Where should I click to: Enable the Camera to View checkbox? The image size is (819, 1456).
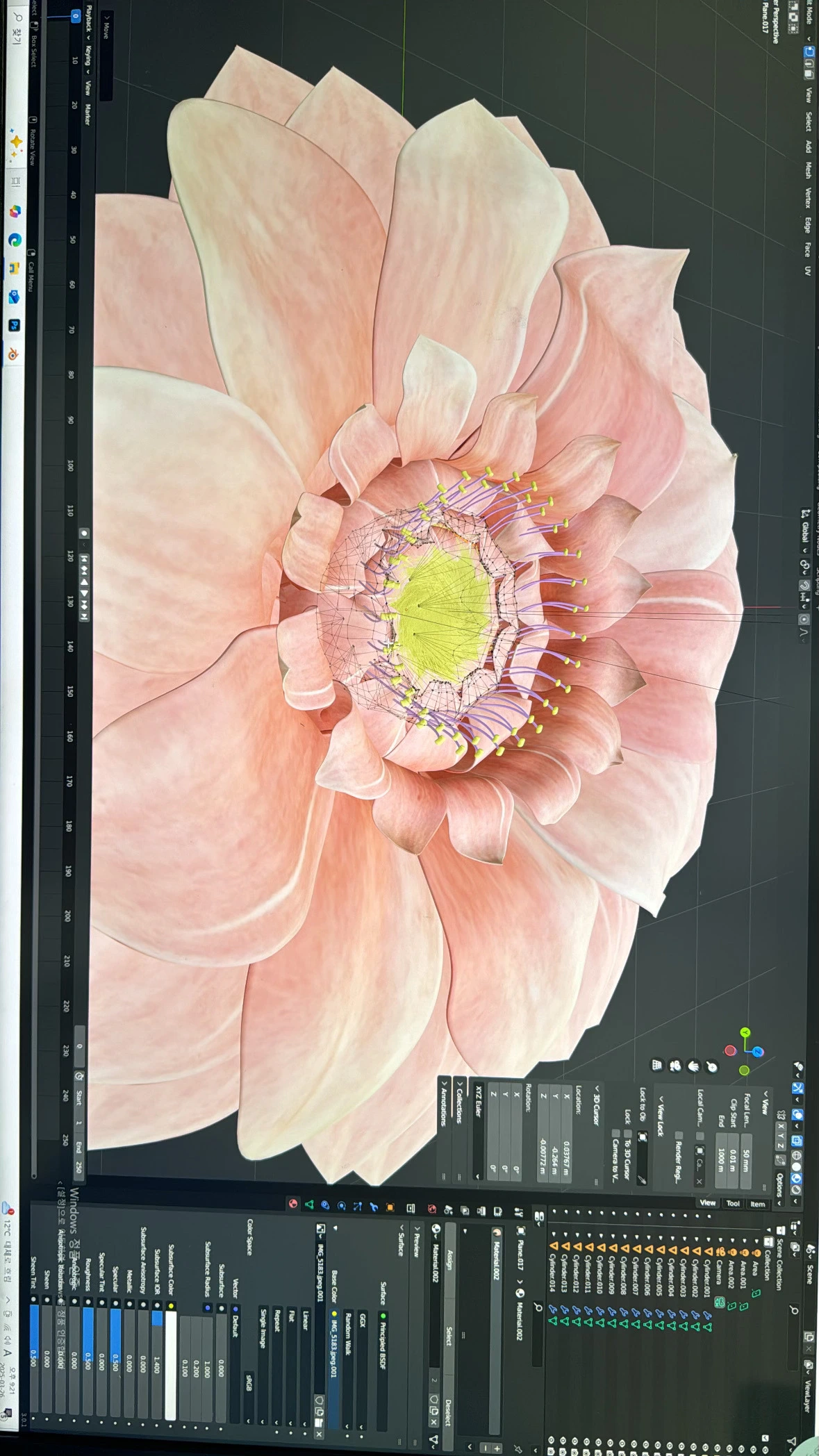(615, 1134)
